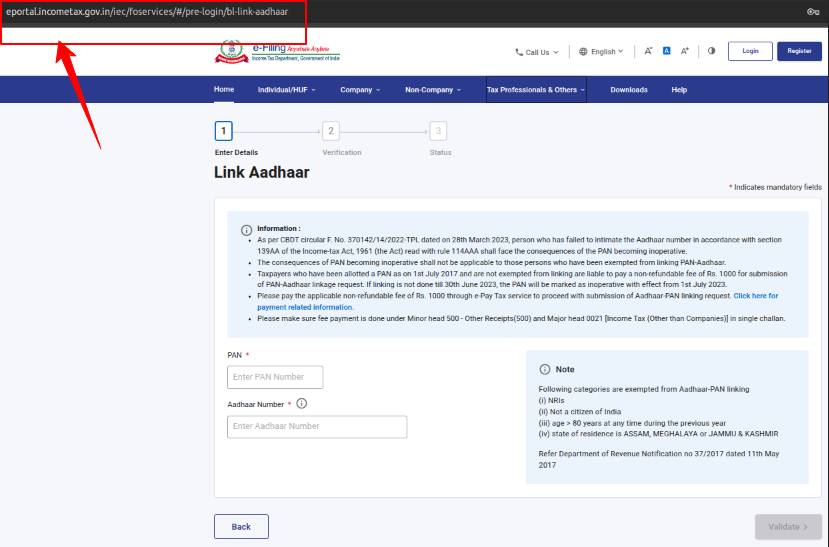Reset font size with highlighted A icon
829x547 pixels.
coord(667,51)
